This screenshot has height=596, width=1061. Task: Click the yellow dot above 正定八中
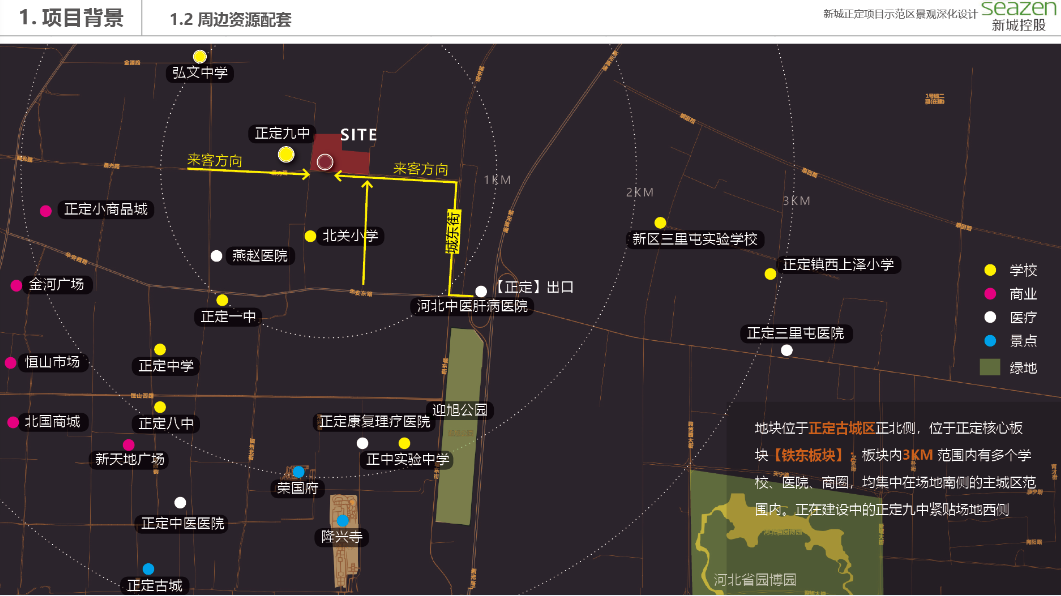[x=160, y=407]
